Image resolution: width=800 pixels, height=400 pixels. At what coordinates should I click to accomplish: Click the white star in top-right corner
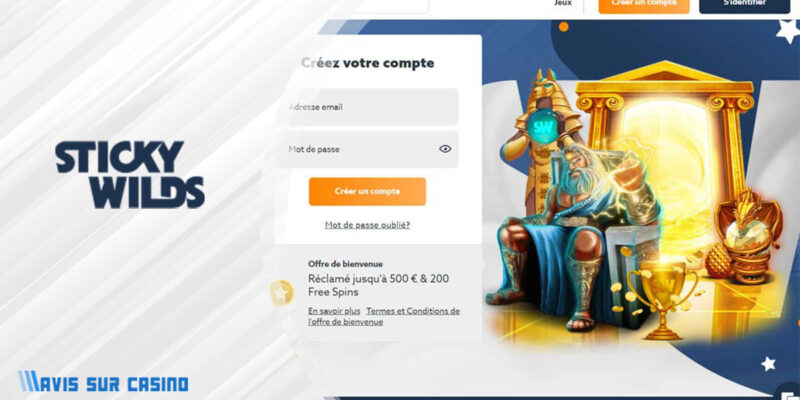tap(788, 31)
